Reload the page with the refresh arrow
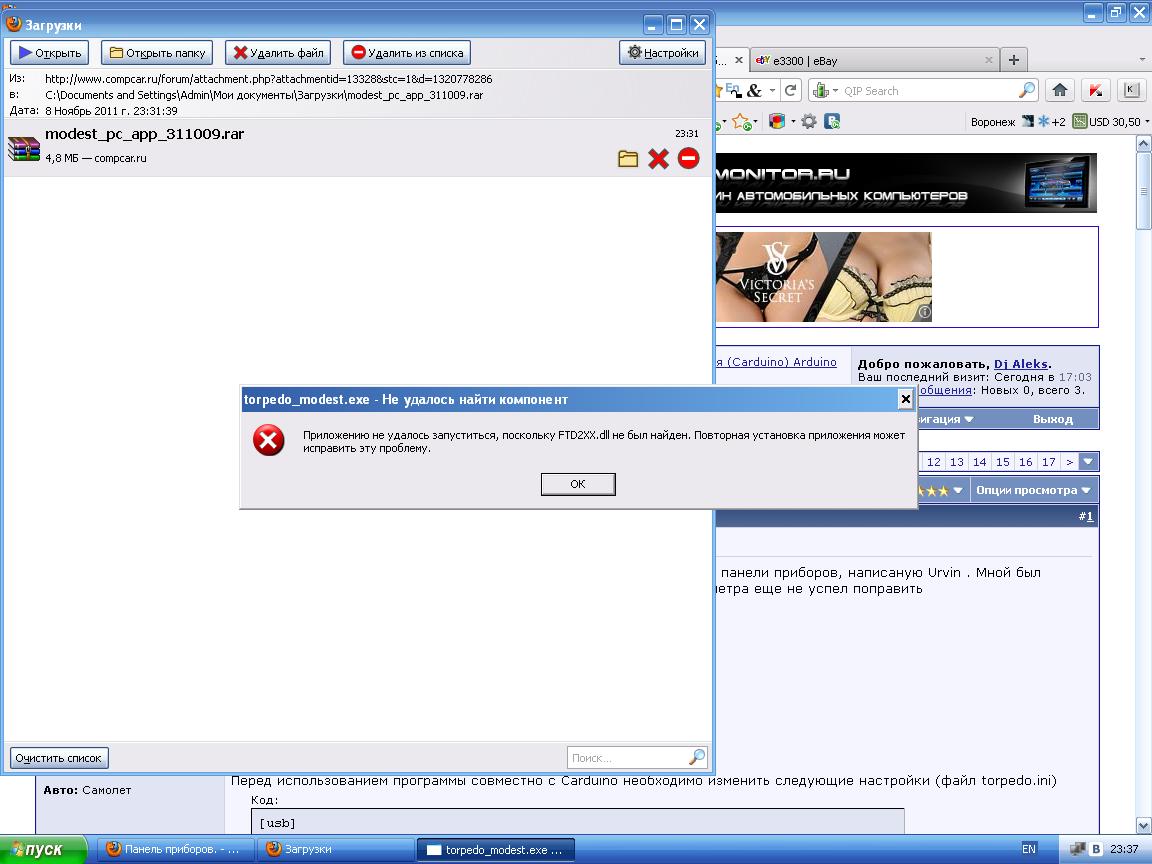The width and height of the screenshot is (1152, 864). [x=790, y=91]
